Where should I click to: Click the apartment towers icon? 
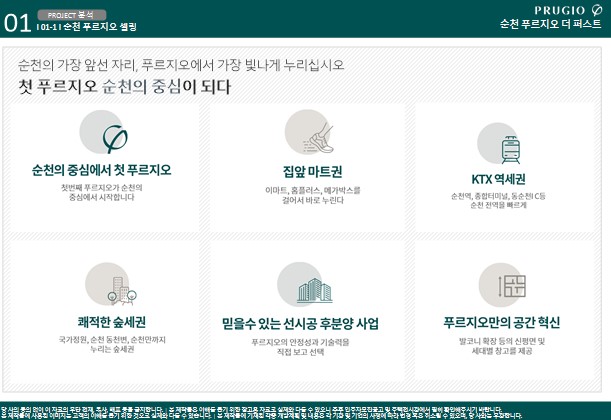pos(314,291)
